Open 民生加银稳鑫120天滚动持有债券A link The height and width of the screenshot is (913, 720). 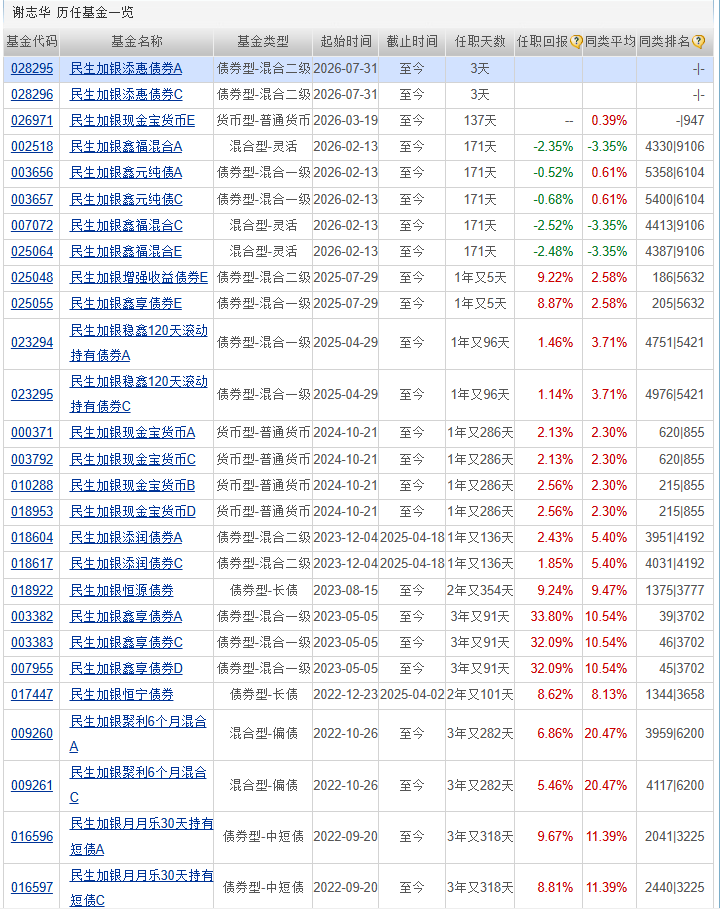(x=139, y=343)
